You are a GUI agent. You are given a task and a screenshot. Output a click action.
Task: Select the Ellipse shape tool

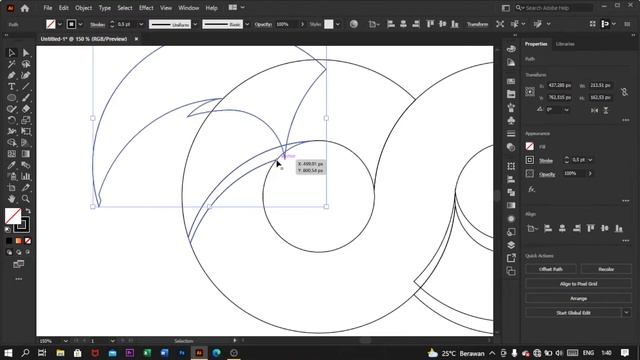pyautogui.click(x=11, y=98)
